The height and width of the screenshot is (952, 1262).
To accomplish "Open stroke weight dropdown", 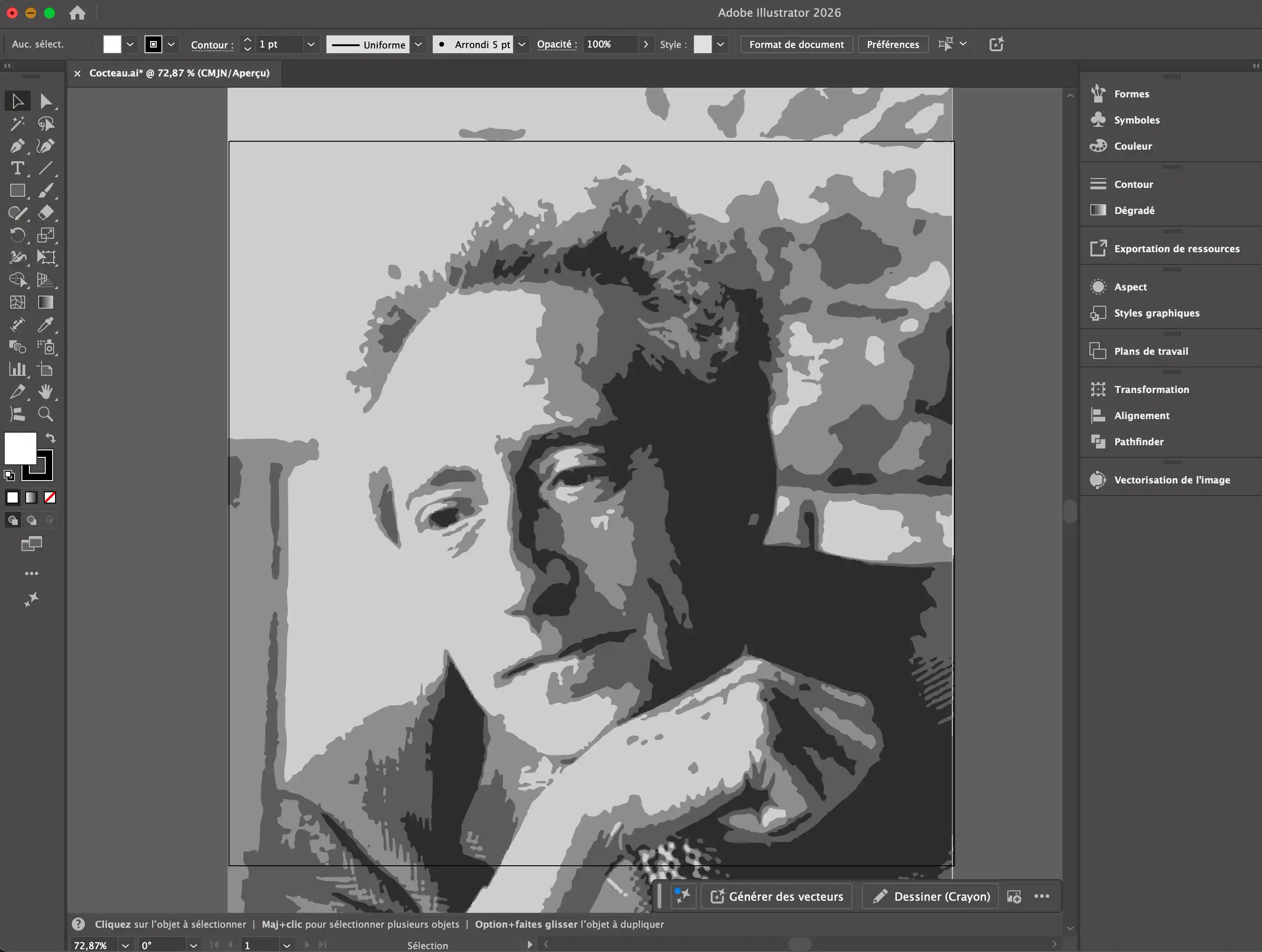I will click(x=311, y=44).
